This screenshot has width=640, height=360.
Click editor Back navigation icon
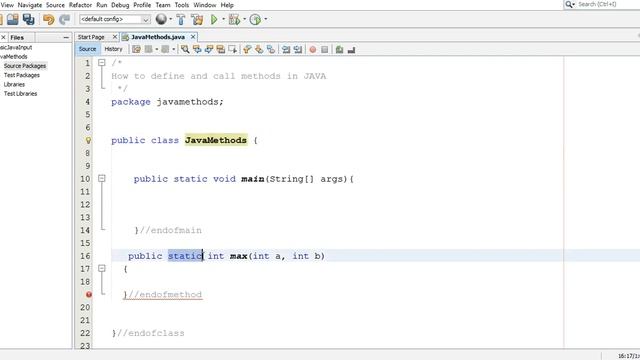[149, 49]
